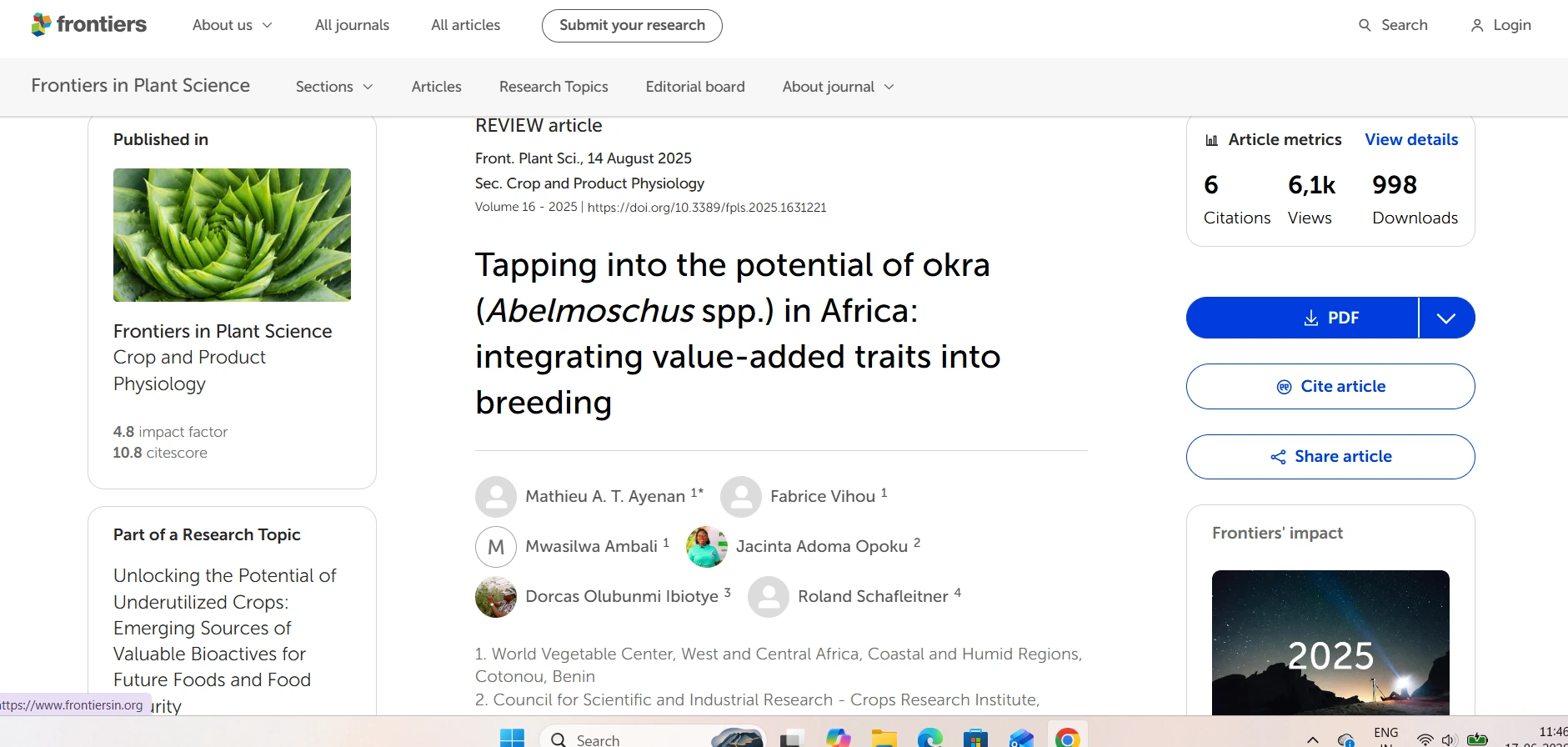The image size is (1568, 747).
Task: Open Frontiers in Plant Science journal home
Action: point(140,86)
